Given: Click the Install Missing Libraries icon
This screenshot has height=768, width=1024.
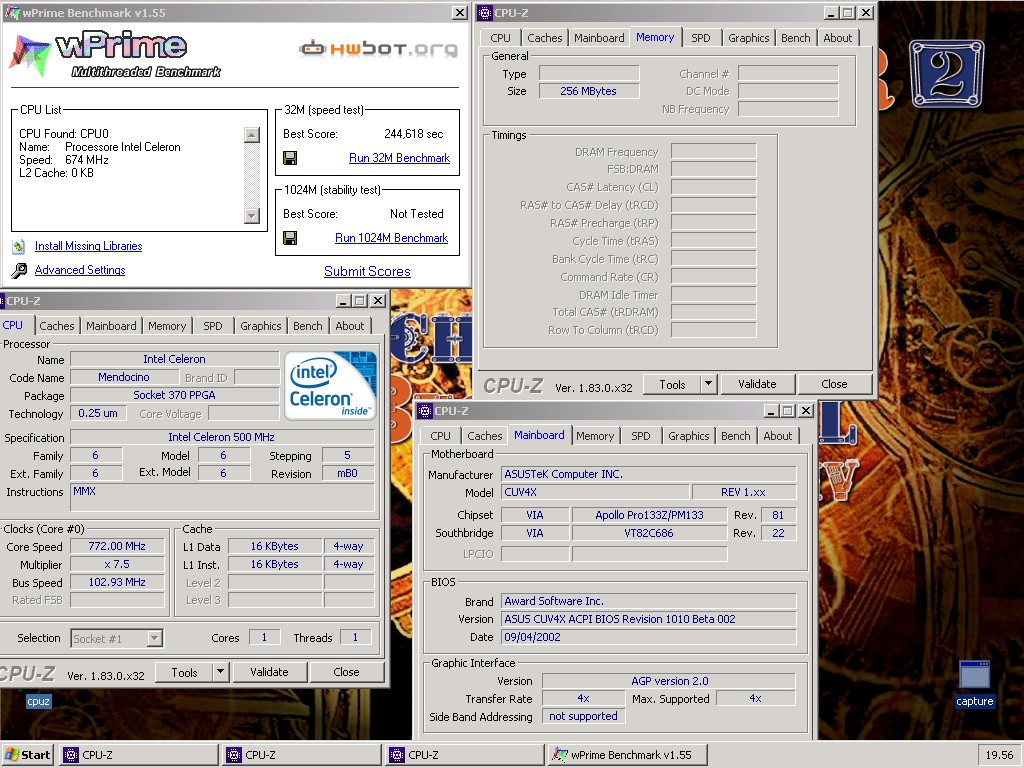Looking at the screenshot, I should click(19, 246).
